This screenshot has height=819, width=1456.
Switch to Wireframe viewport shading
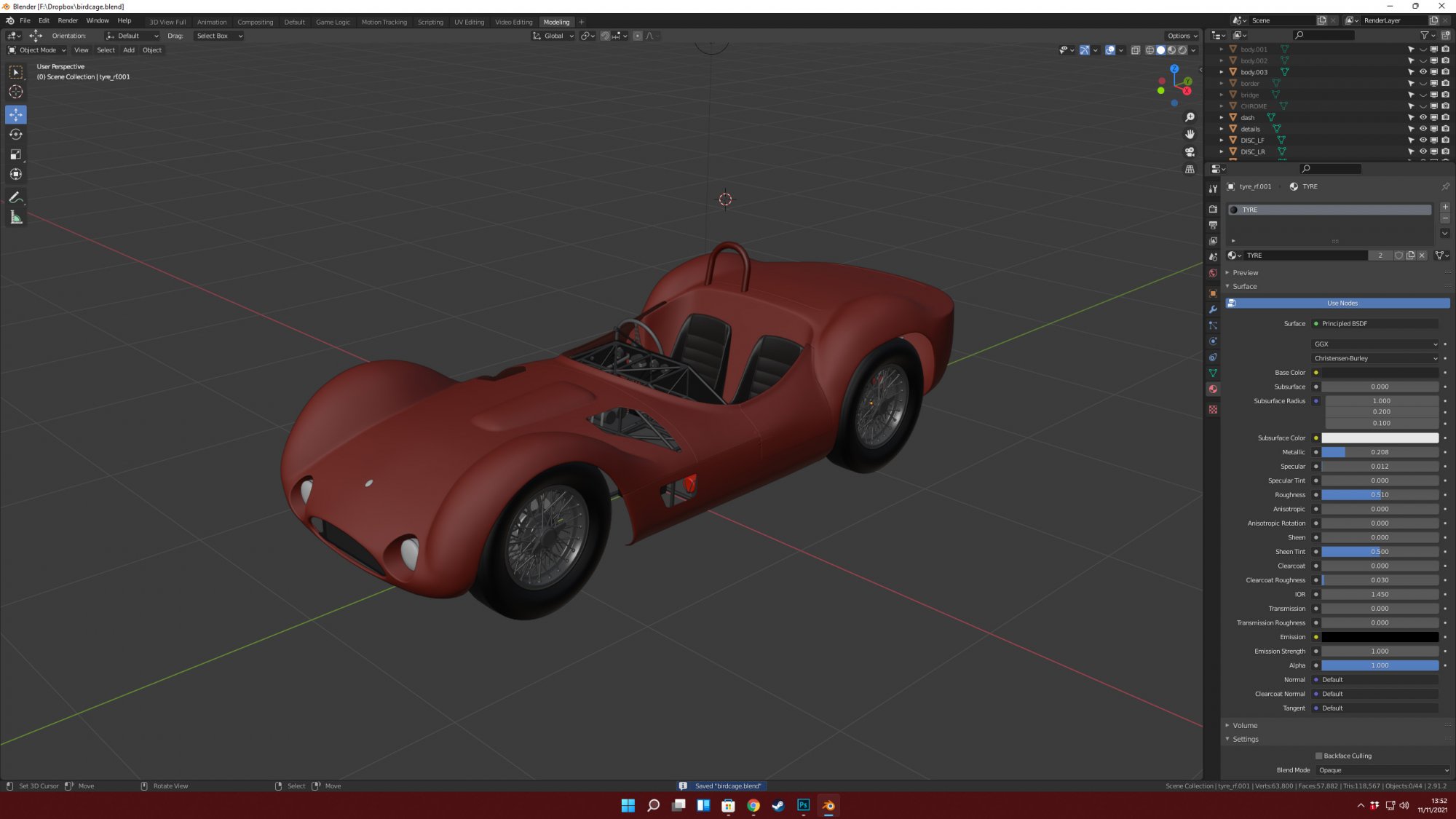[x=1150, y=50]
